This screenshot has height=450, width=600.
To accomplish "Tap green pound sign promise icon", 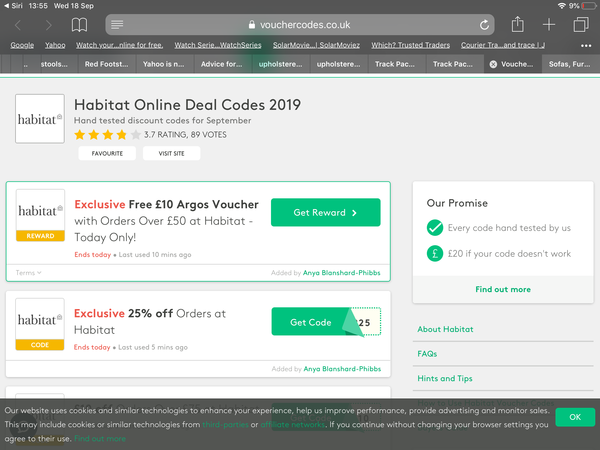I will (x=435, y=253).
